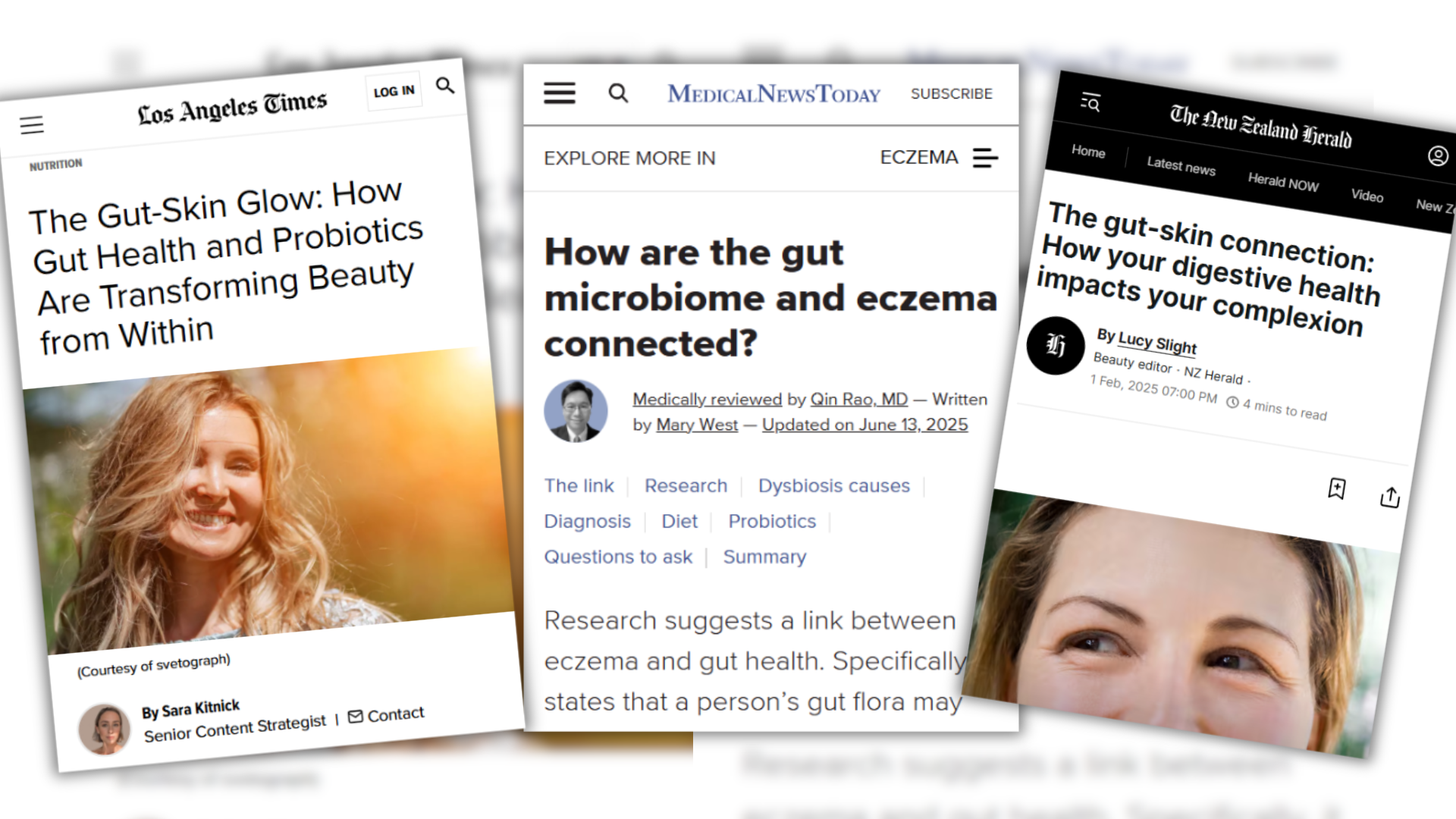Click the Medical News Today search icon
The height and width of the screenshot is (819, 1456).
tap(618, 93)
